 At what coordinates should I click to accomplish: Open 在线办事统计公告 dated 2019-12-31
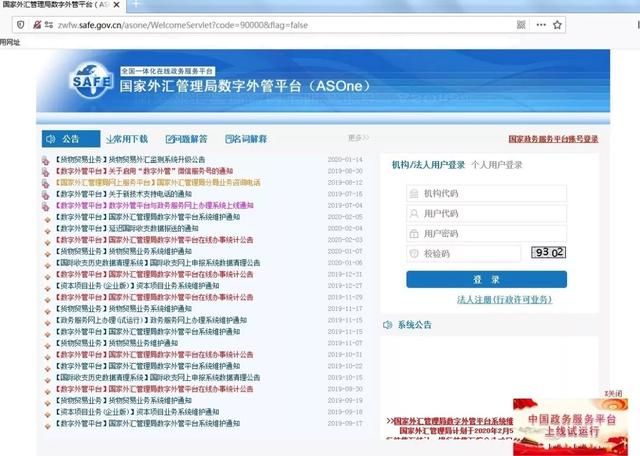coord(154,274)
